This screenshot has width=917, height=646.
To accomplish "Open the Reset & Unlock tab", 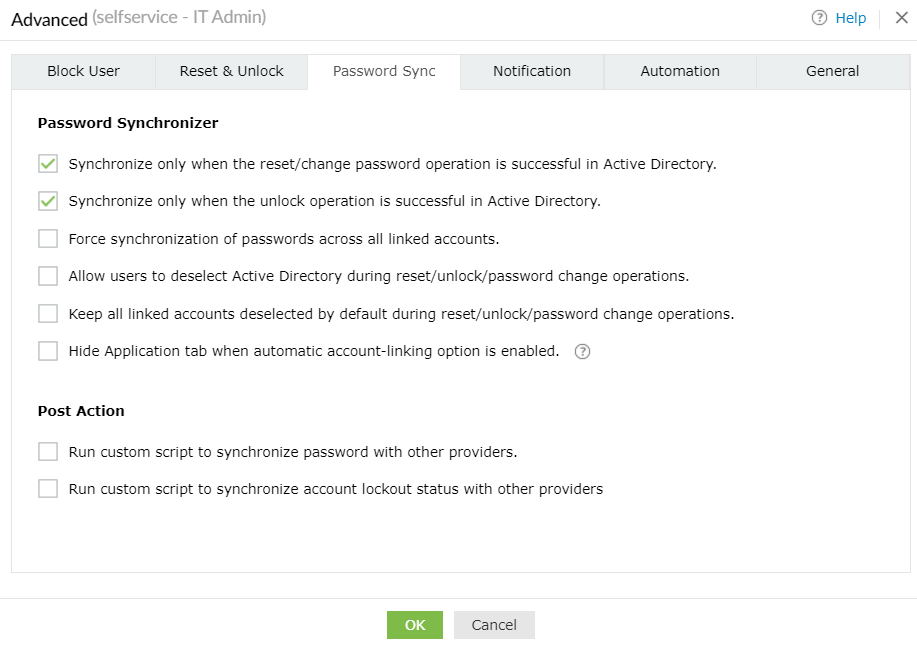I will [231, 71].
